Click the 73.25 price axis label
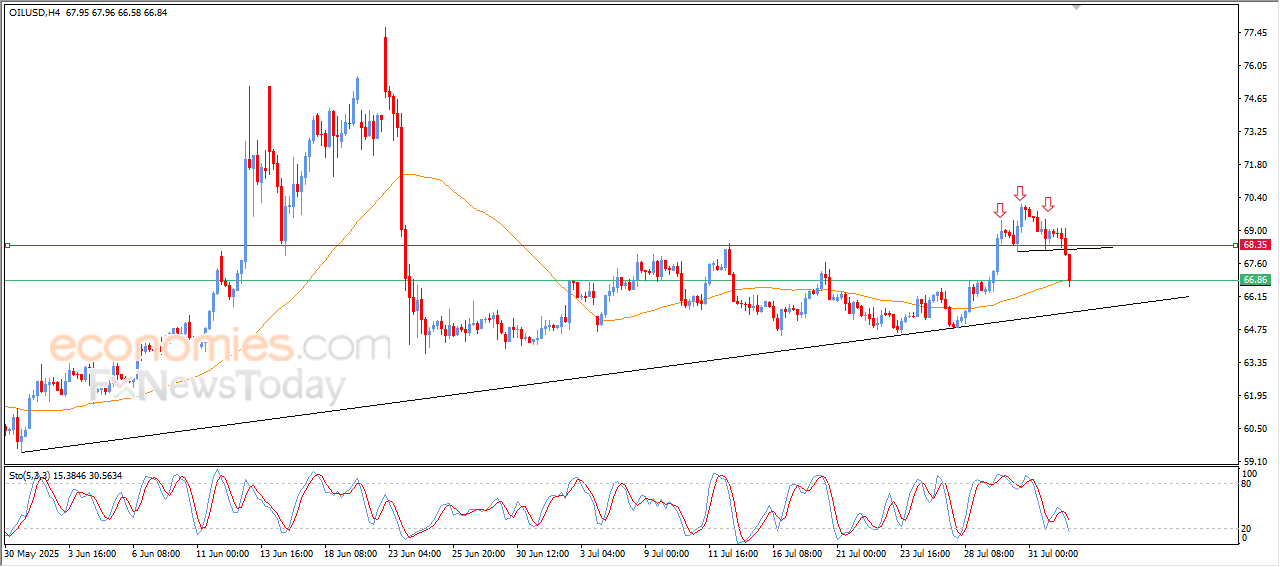The height and width of the screenshot is (567, 1280). [x=1256, y=132]
